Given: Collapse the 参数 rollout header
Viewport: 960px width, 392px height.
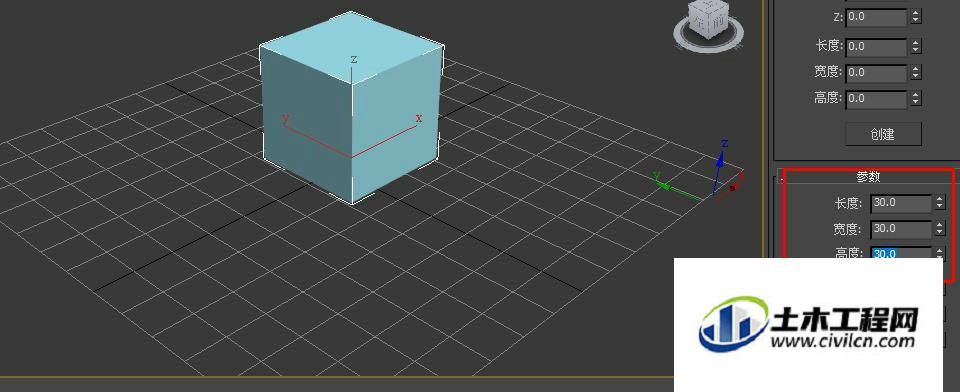Looking at the screenshot, I should coord(868,177).
